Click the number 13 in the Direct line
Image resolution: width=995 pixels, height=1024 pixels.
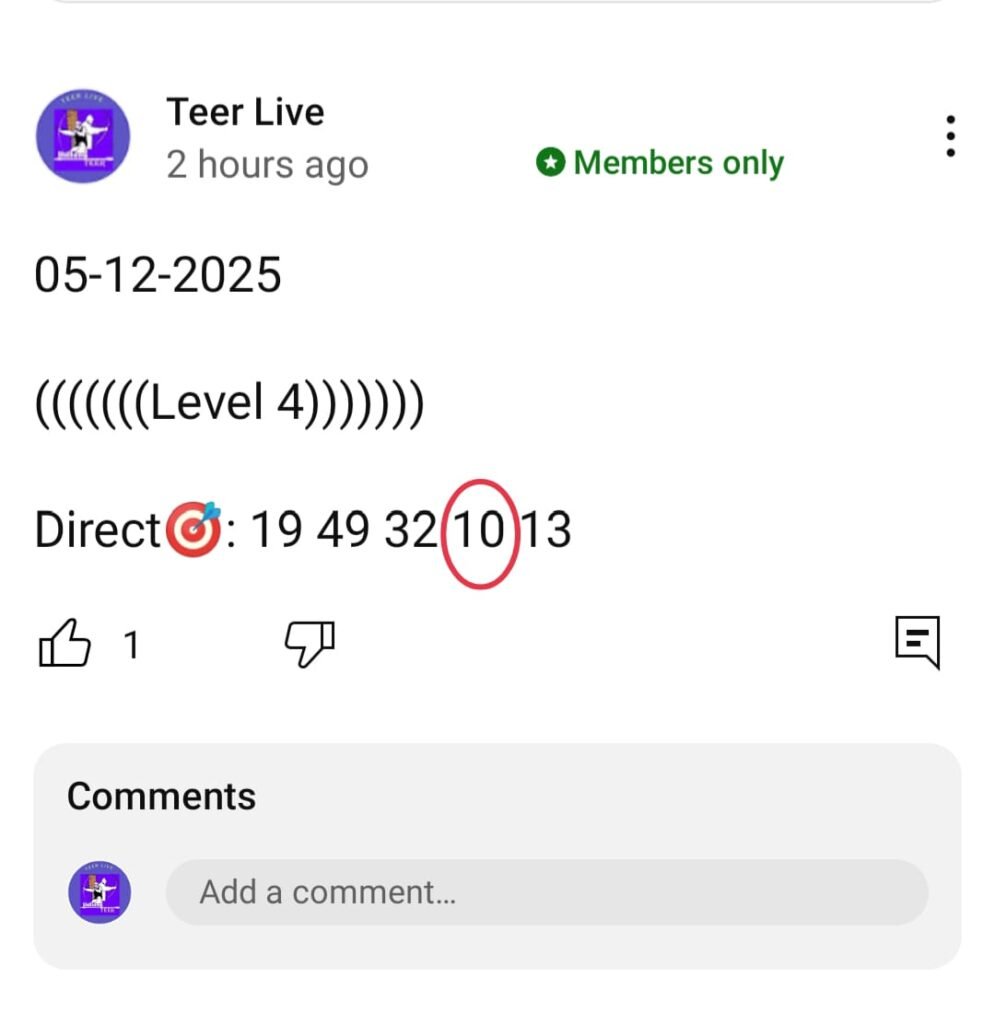coord(546,531)
